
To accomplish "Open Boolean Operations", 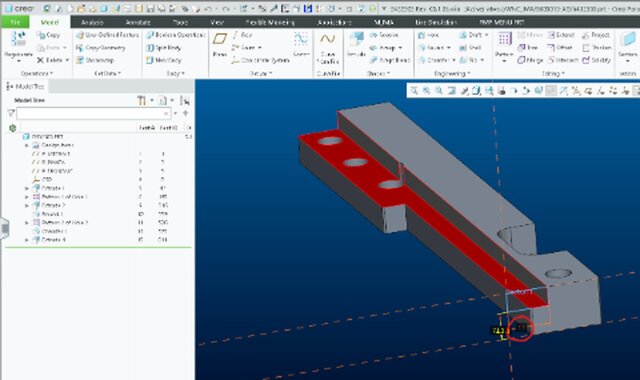I will [176, 35].
